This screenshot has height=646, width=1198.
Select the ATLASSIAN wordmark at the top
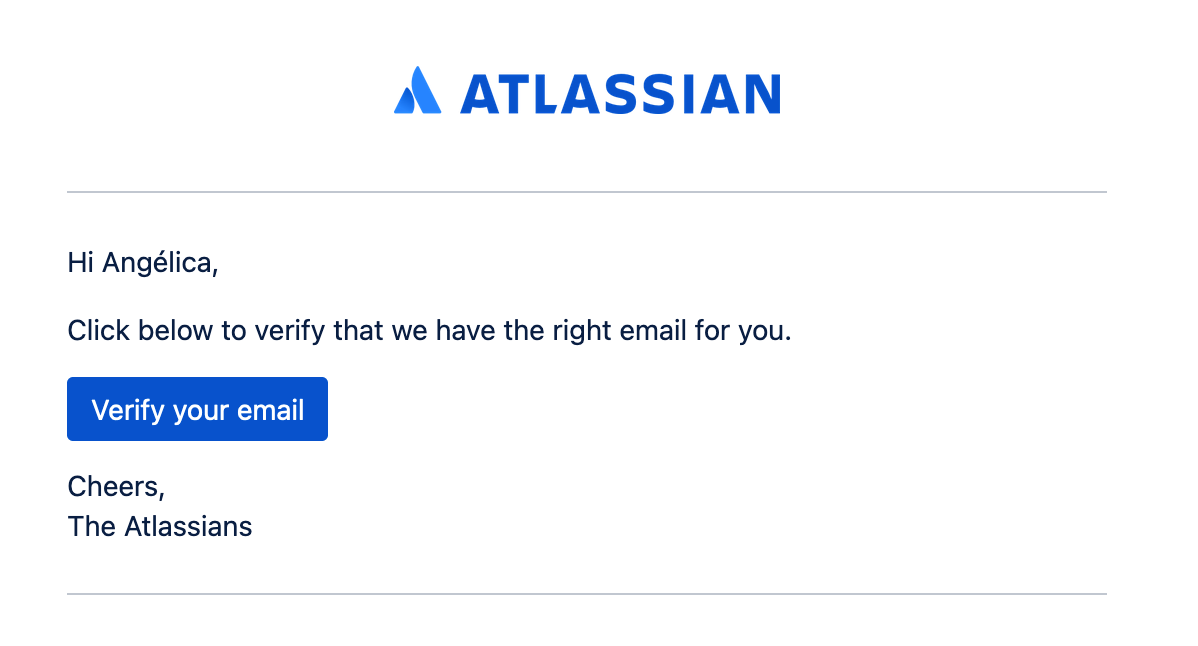pyautogui.click(x=618, y=92)
